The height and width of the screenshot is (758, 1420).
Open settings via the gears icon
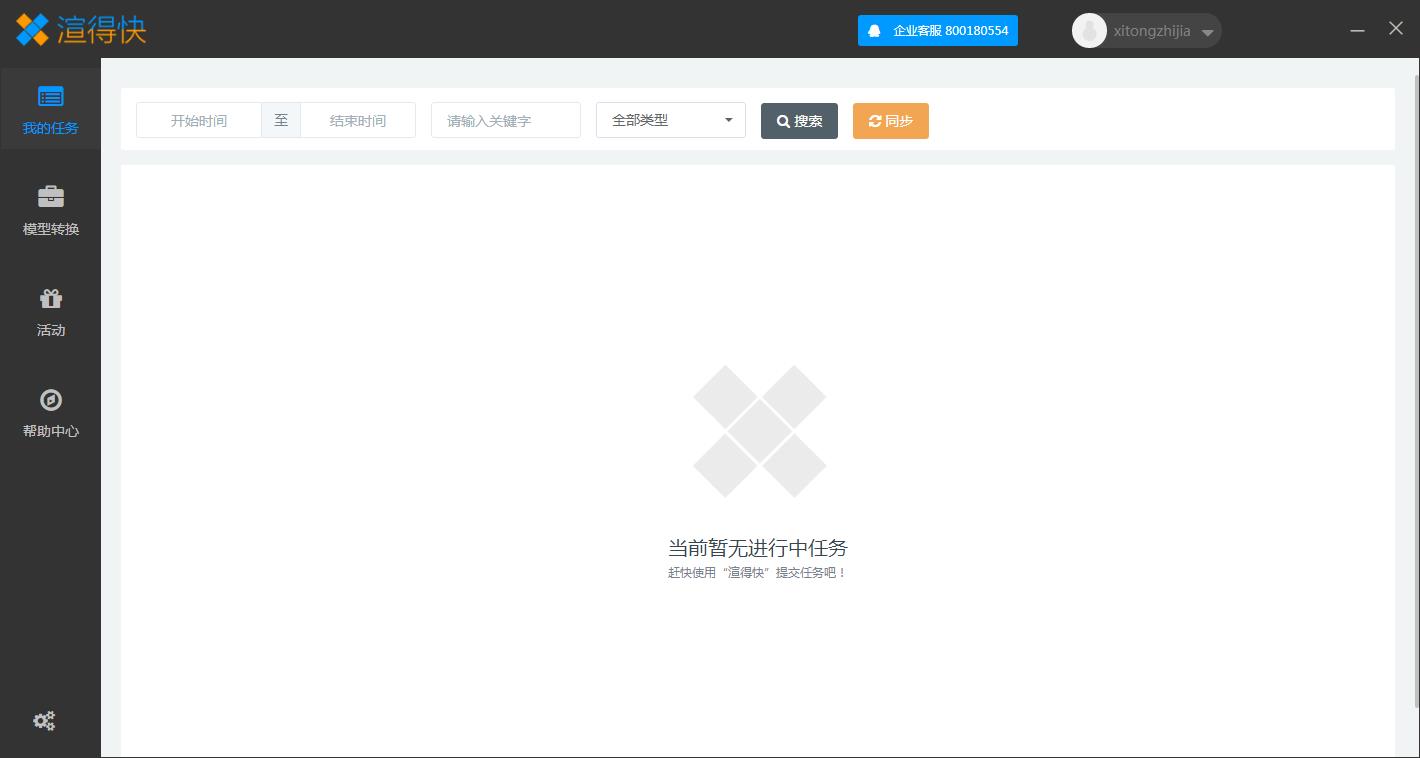(44, 721)
